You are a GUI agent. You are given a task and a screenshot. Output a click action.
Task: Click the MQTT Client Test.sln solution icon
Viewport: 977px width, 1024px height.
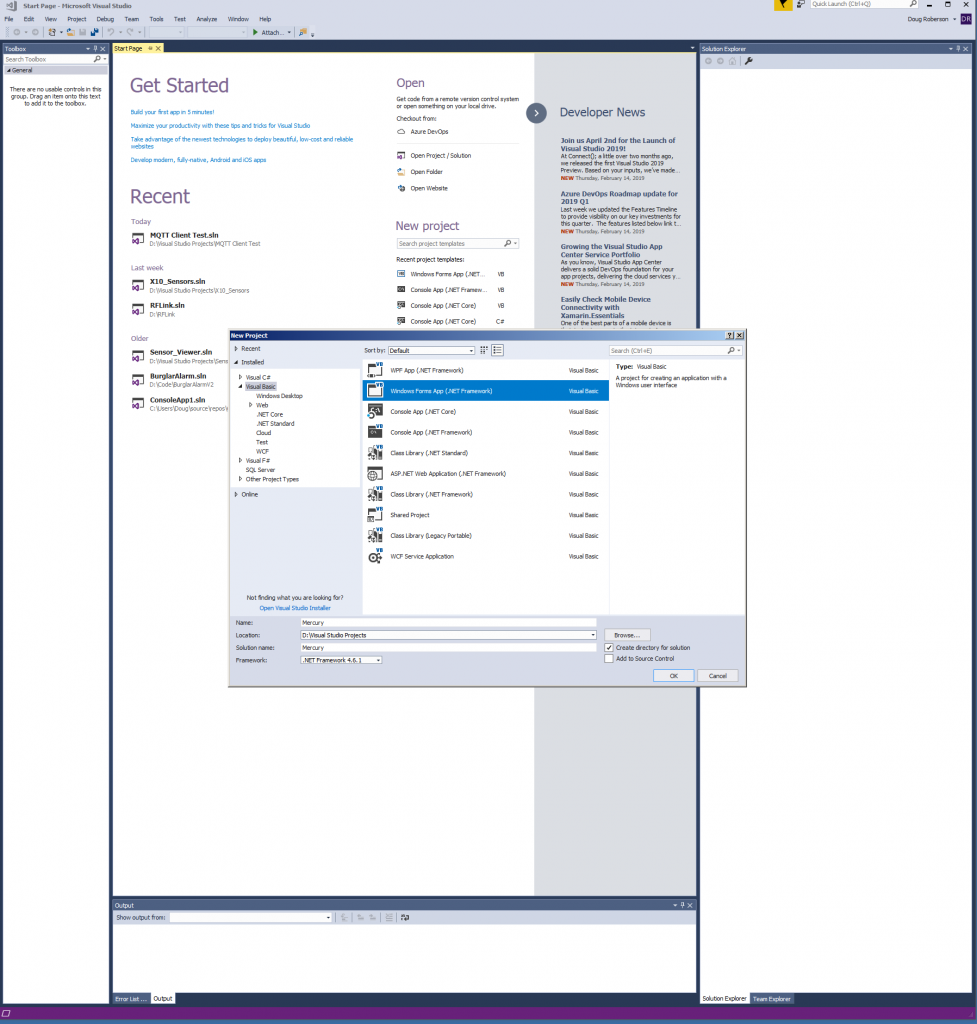[x=138, y=239]
